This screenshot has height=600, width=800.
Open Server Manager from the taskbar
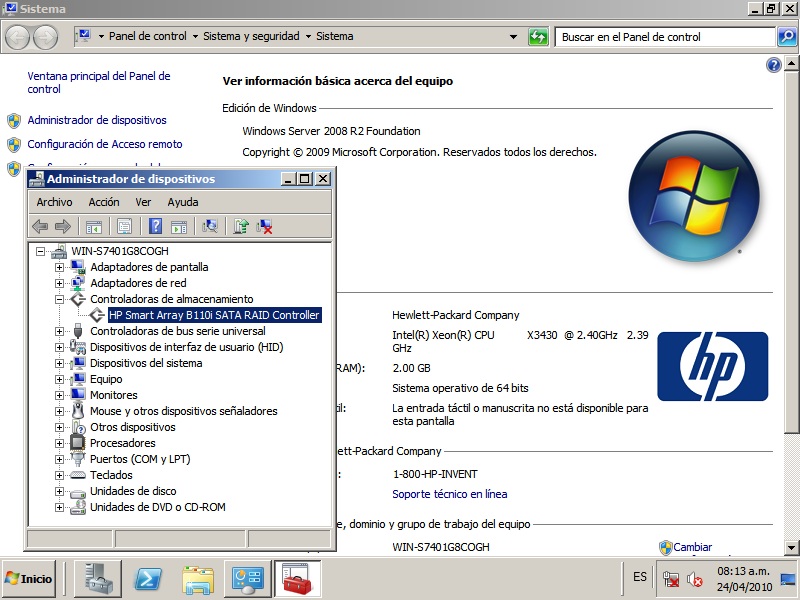coord(97,579)
